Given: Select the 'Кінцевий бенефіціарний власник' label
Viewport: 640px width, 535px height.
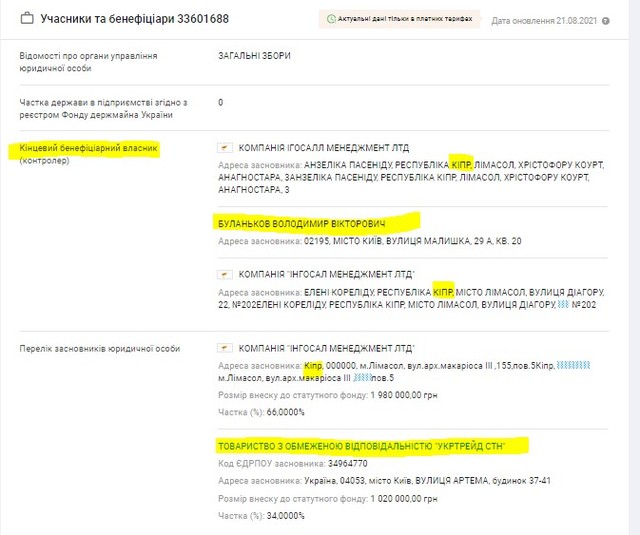Looking at the screenshot, I should click(x=87, y=148).
